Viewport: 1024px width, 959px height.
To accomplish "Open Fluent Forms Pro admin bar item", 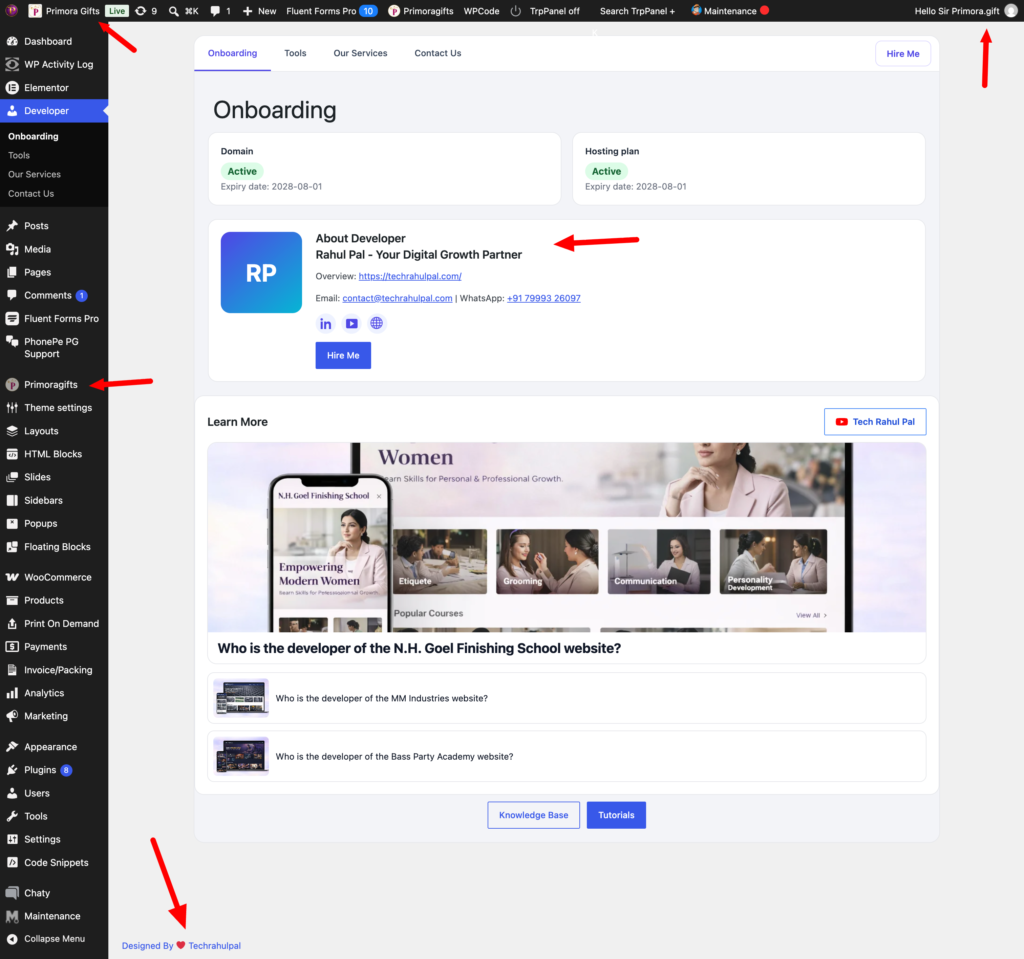I will point(331,11).
